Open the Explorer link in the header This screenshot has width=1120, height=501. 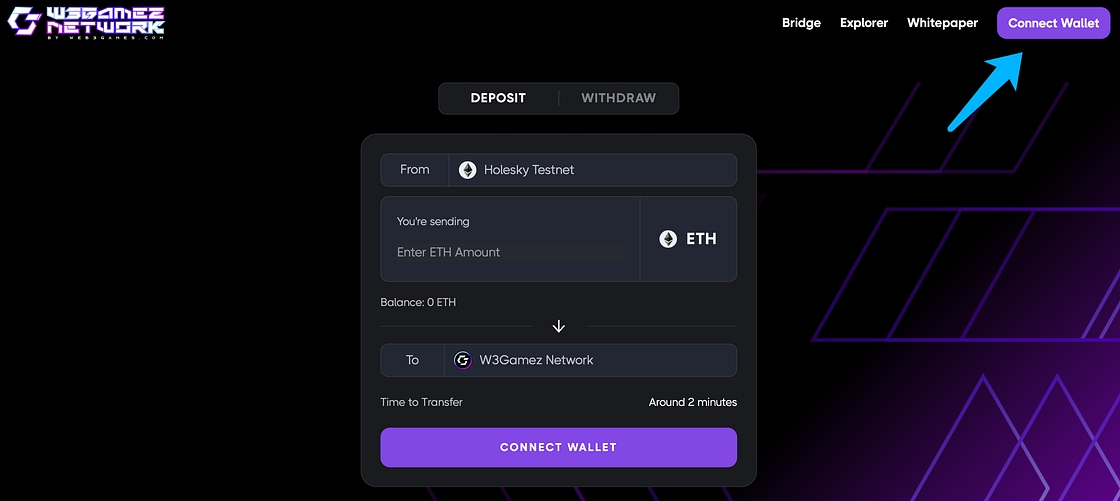coord(864,23)
